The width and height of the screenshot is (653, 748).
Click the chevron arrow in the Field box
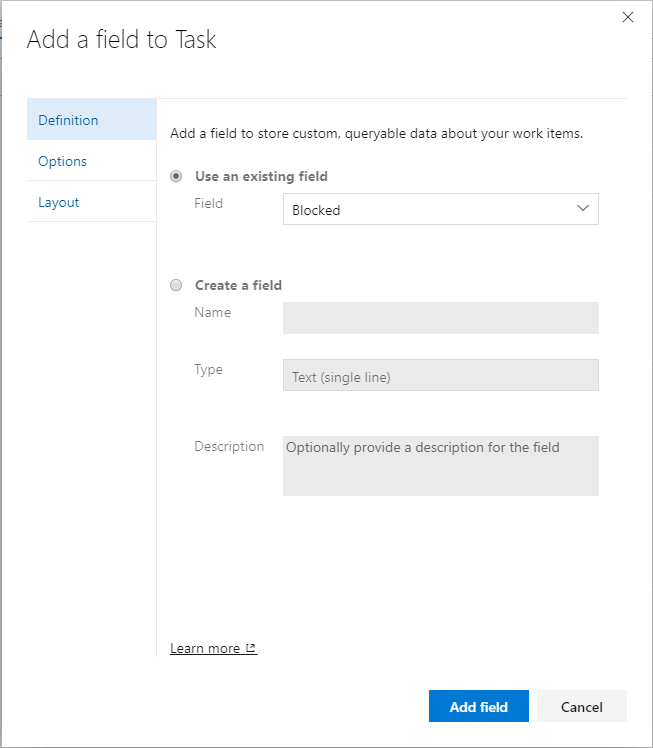tap(583, 209)
